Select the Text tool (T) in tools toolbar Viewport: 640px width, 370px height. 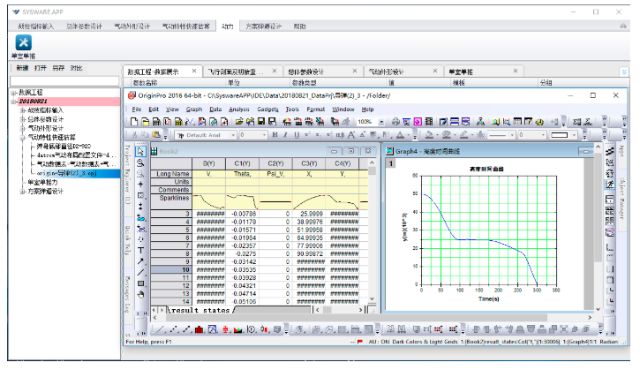141,250
